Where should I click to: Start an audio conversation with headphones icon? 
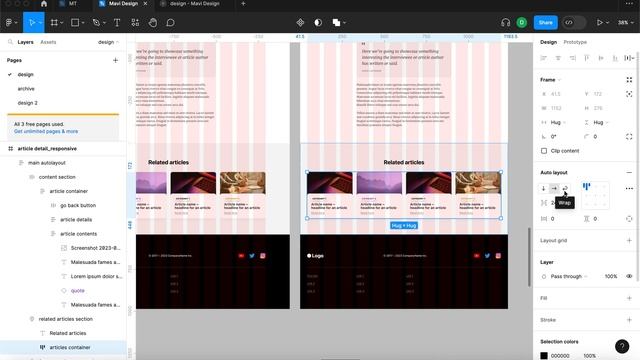(506, 23)
